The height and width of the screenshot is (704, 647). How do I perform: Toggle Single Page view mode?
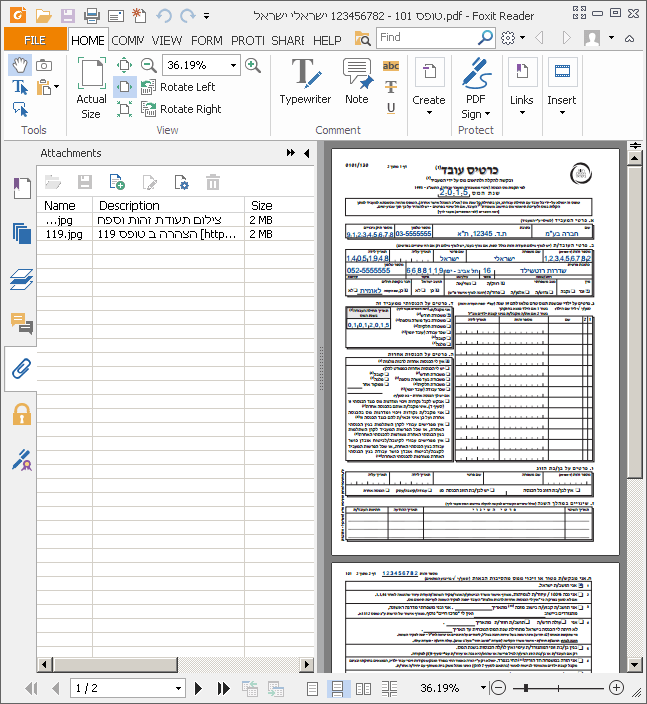click(x=312, y=688)
